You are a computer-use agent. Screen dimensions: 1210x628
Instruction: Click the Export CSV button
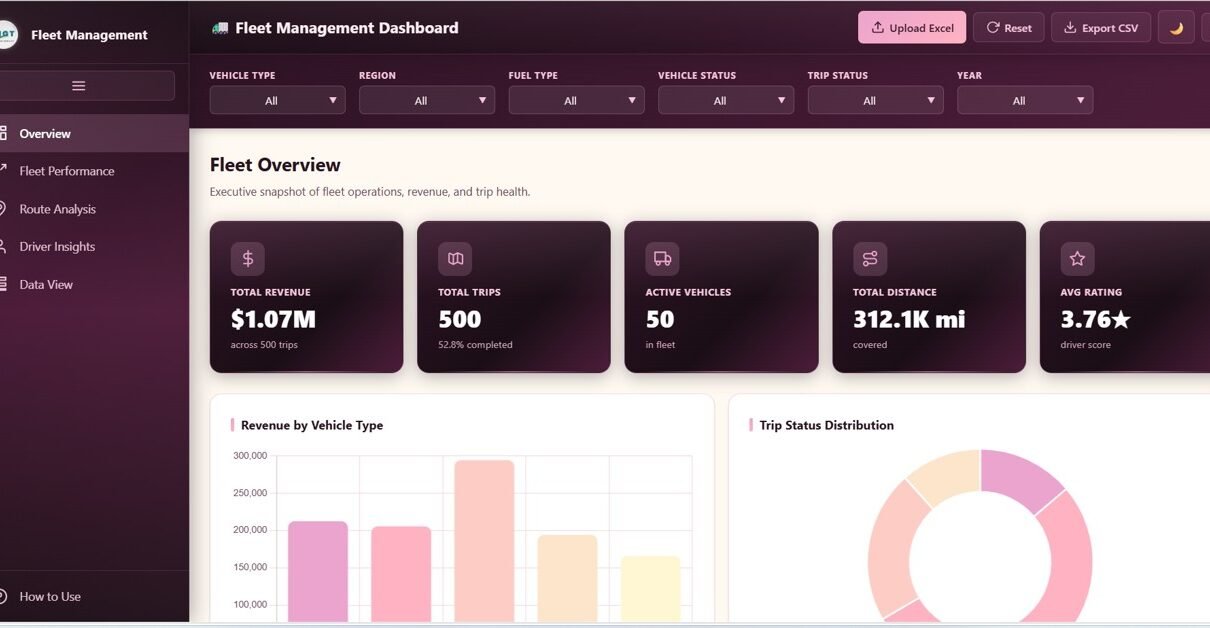1101,28
